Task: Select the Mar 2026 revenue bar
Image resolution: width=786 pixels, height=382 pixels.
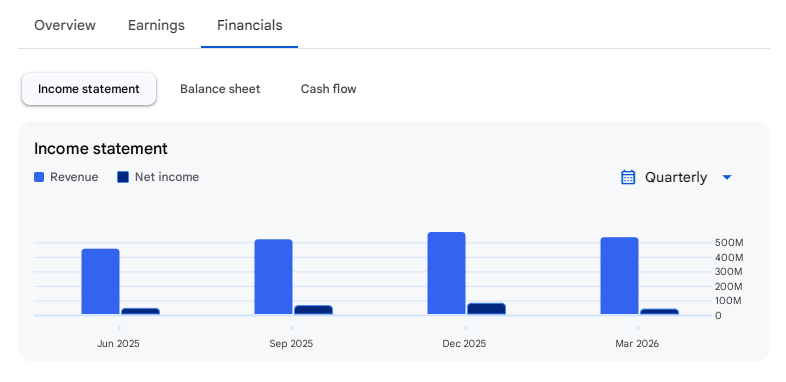Action: [x=620, y=276]
